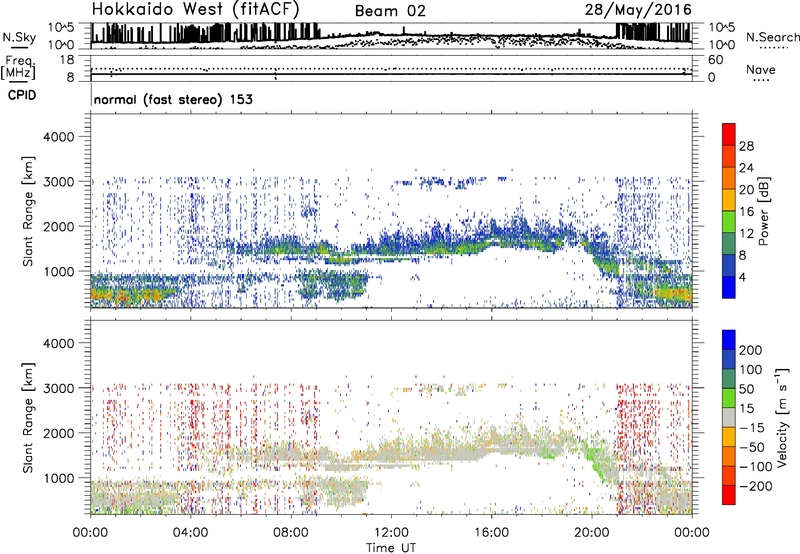The width and height of the screenshot is (800, 554).
Task: Click the "08:00" time tick label
Action: point(291,533)
